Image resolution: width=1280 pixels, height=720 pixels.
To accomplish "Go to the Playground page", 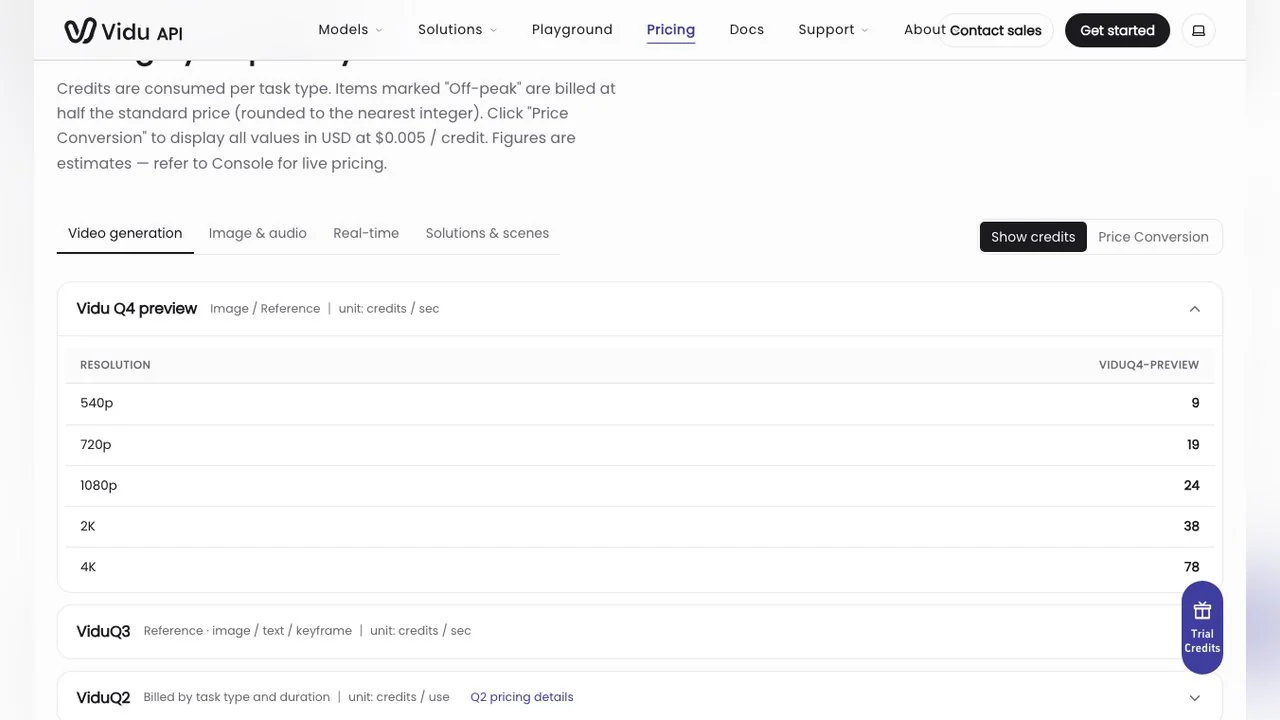I will coord(572,30).
